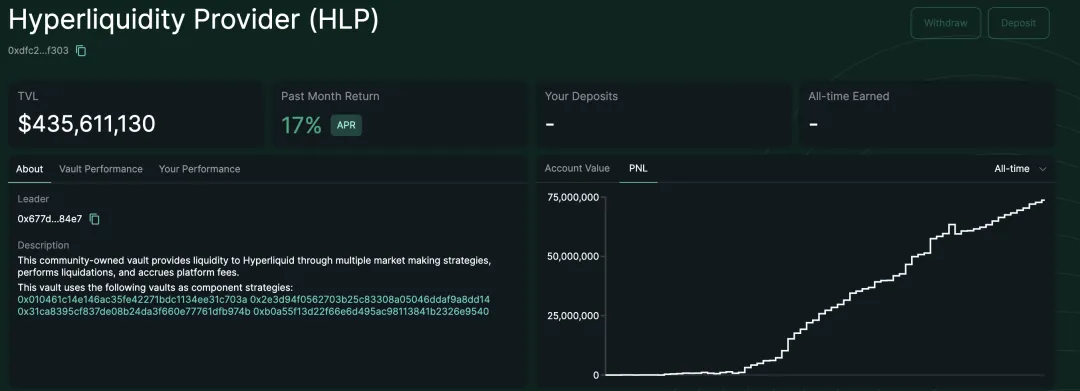Screen dimensions: 1080x391
Task: Open component vault link 0x31ca8395cf...
Action: pyautogui.click(x=134, y=312)
